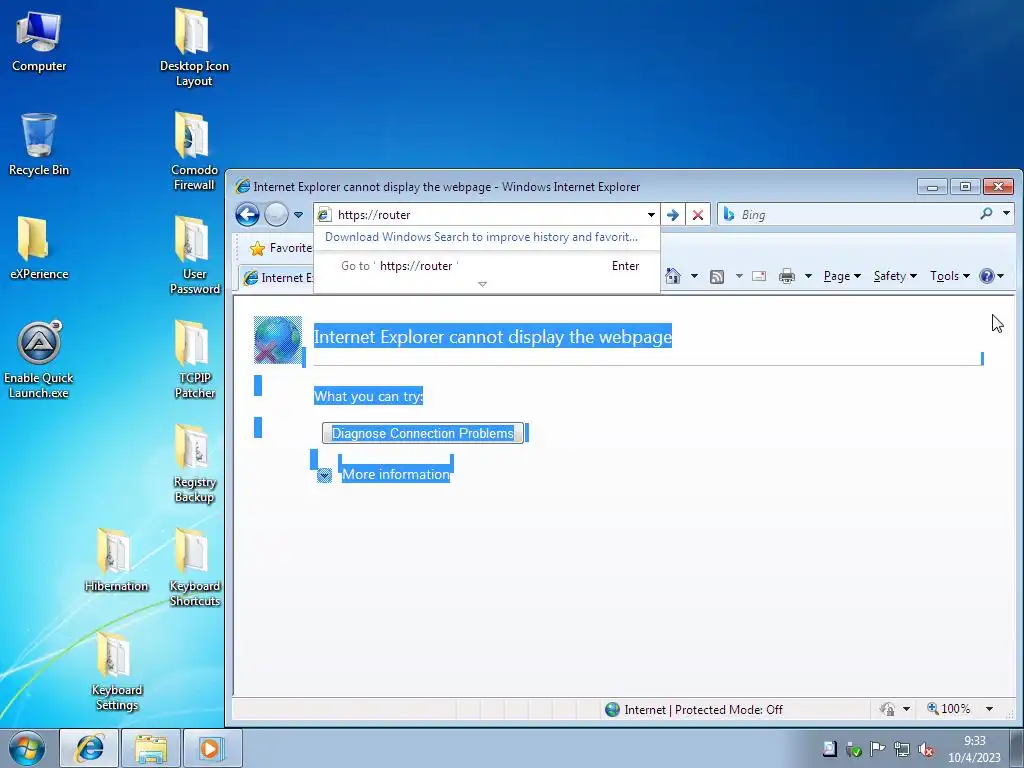Select 'Go to https://router' suggestion
This screenshot has width=1024, height=768.
pyautogui.click(x=487, y=266)
